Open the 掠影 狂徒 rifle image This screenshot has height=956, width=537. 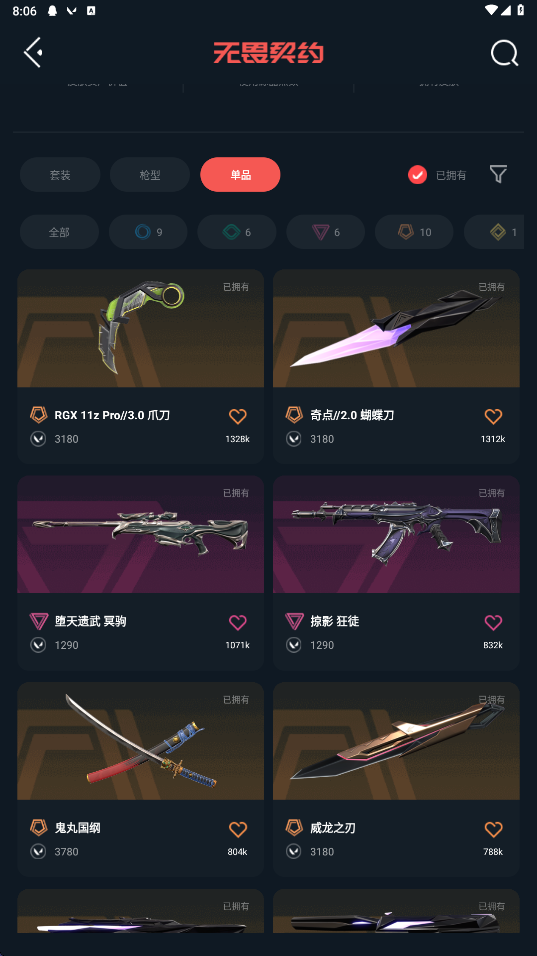click(x=396, y=535)
